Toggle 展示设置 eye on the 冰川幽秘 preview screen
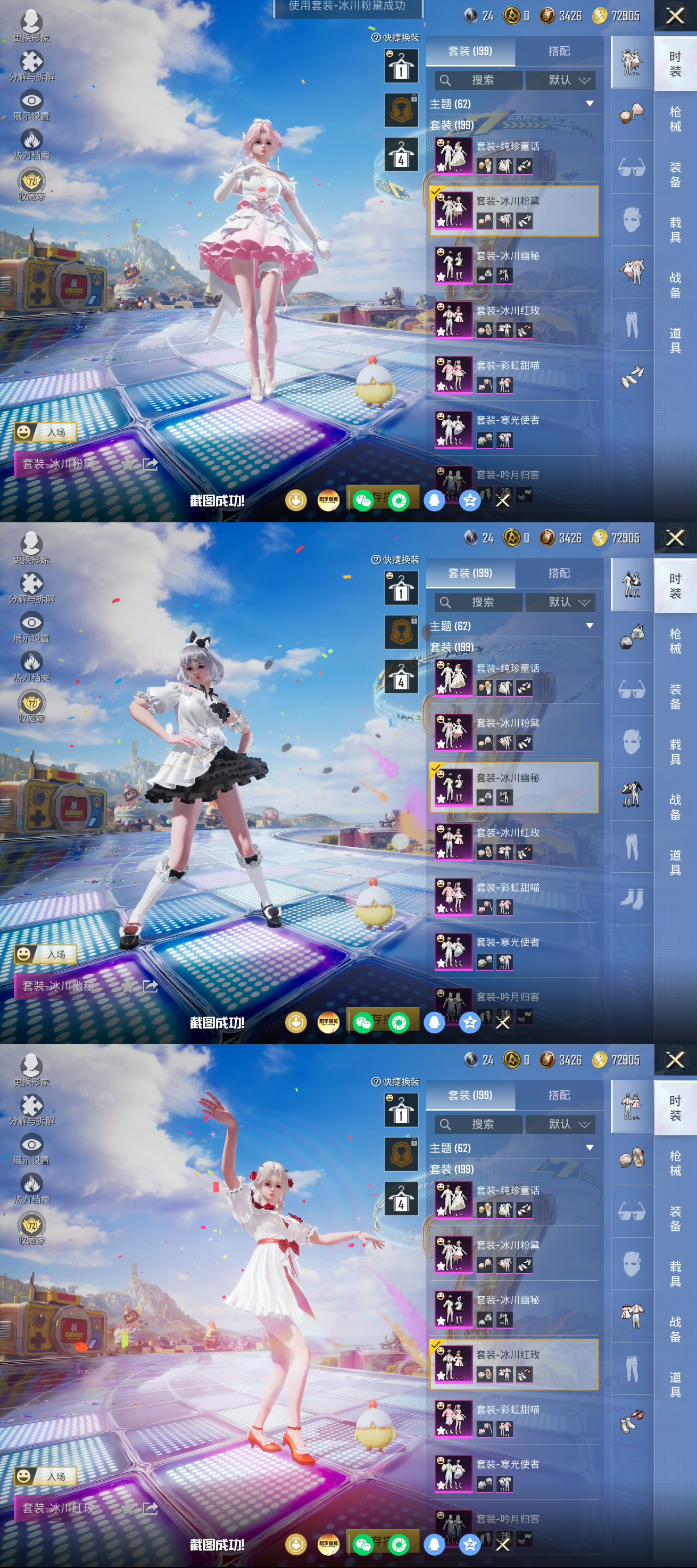Screen dimensions: 697x1568 point(31,627)
